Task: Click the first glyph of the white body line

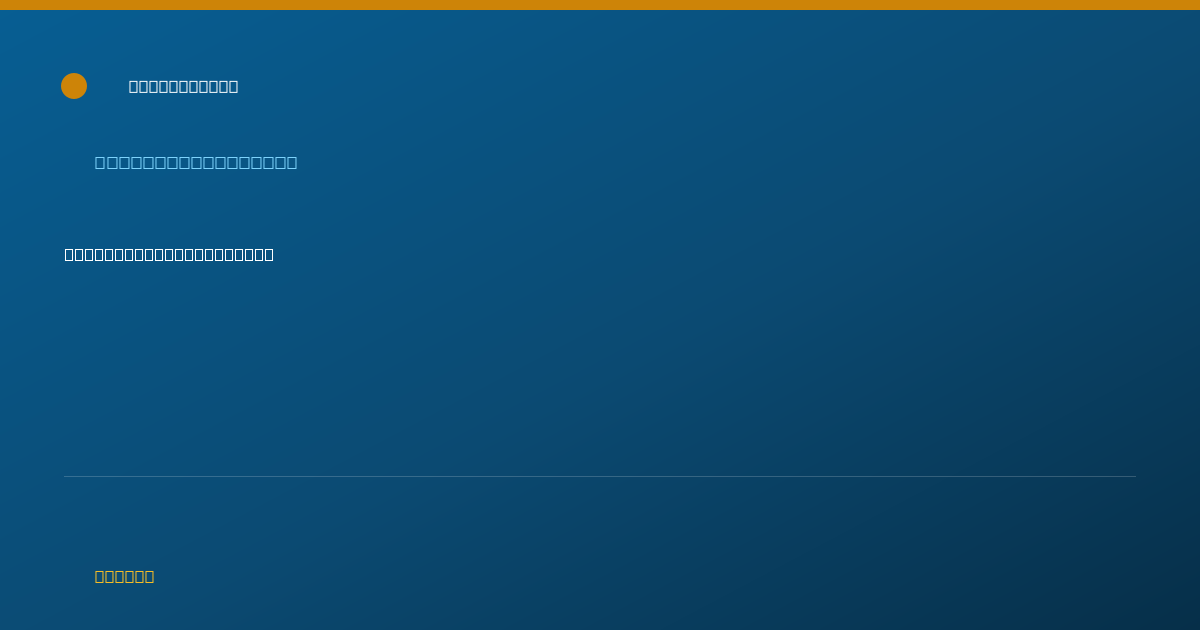Action: 70,254
